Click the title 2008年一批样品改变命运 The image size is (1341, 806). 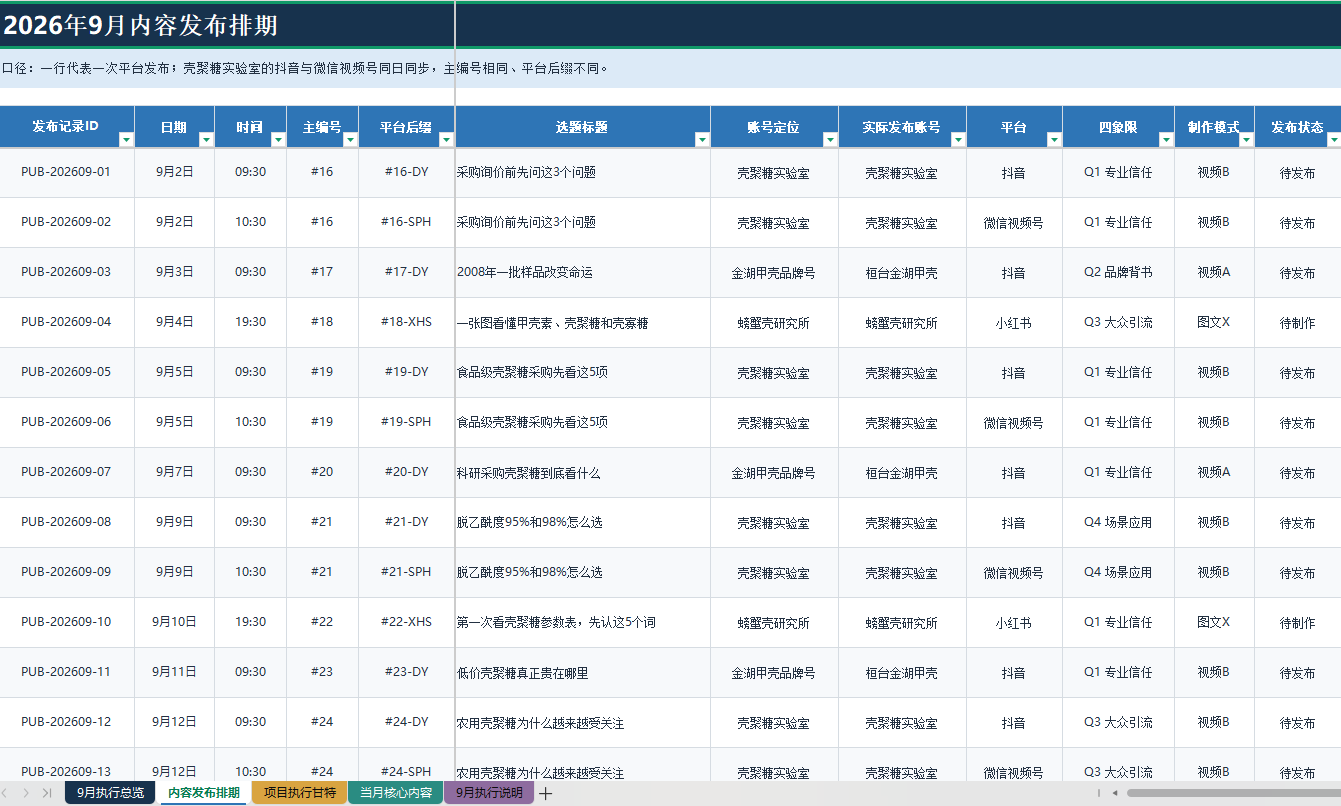582,272
